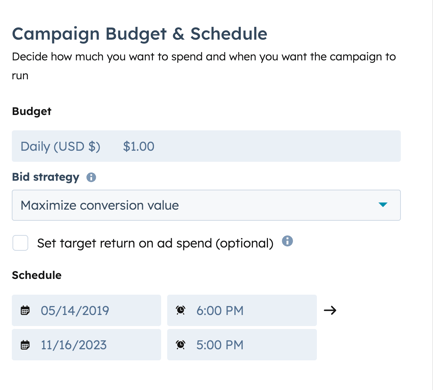Select the Daily (USD $) budget type
This screenshot has width=433, height=390.
click(x=60, y=147)
